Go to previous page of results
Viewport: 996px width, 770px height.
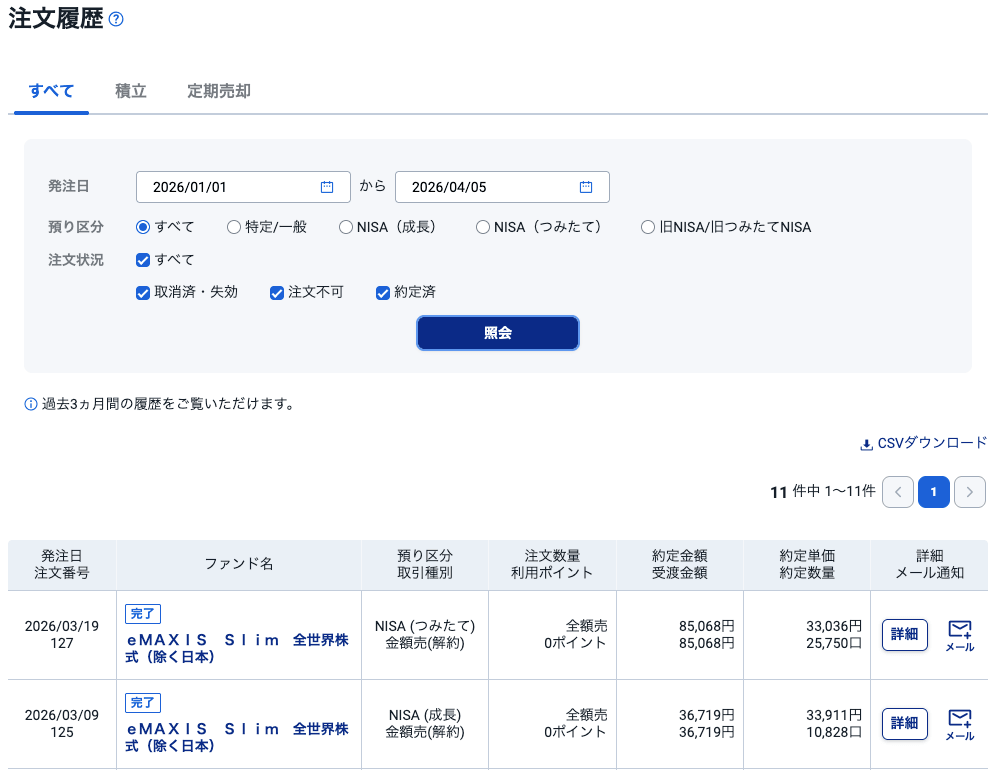click(x=898, y=492)
